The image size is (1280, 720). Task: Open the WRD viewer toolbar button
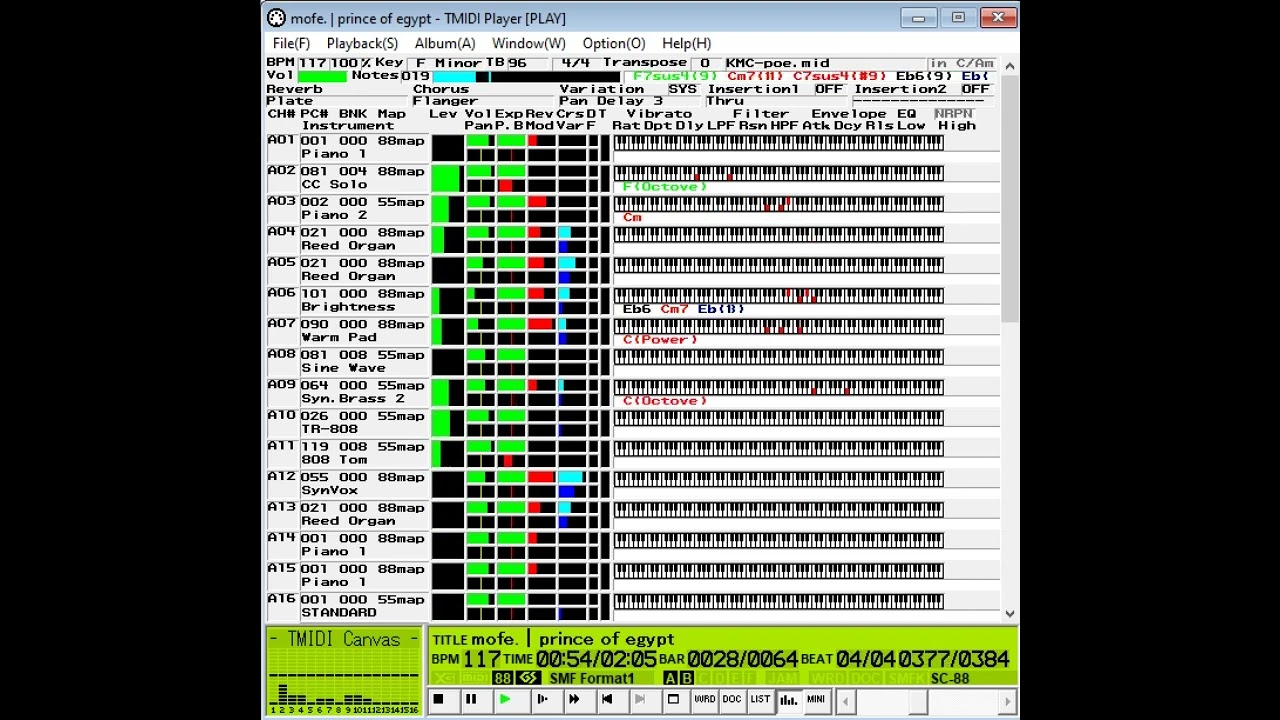pyautogui.click(x=705, y=700)
